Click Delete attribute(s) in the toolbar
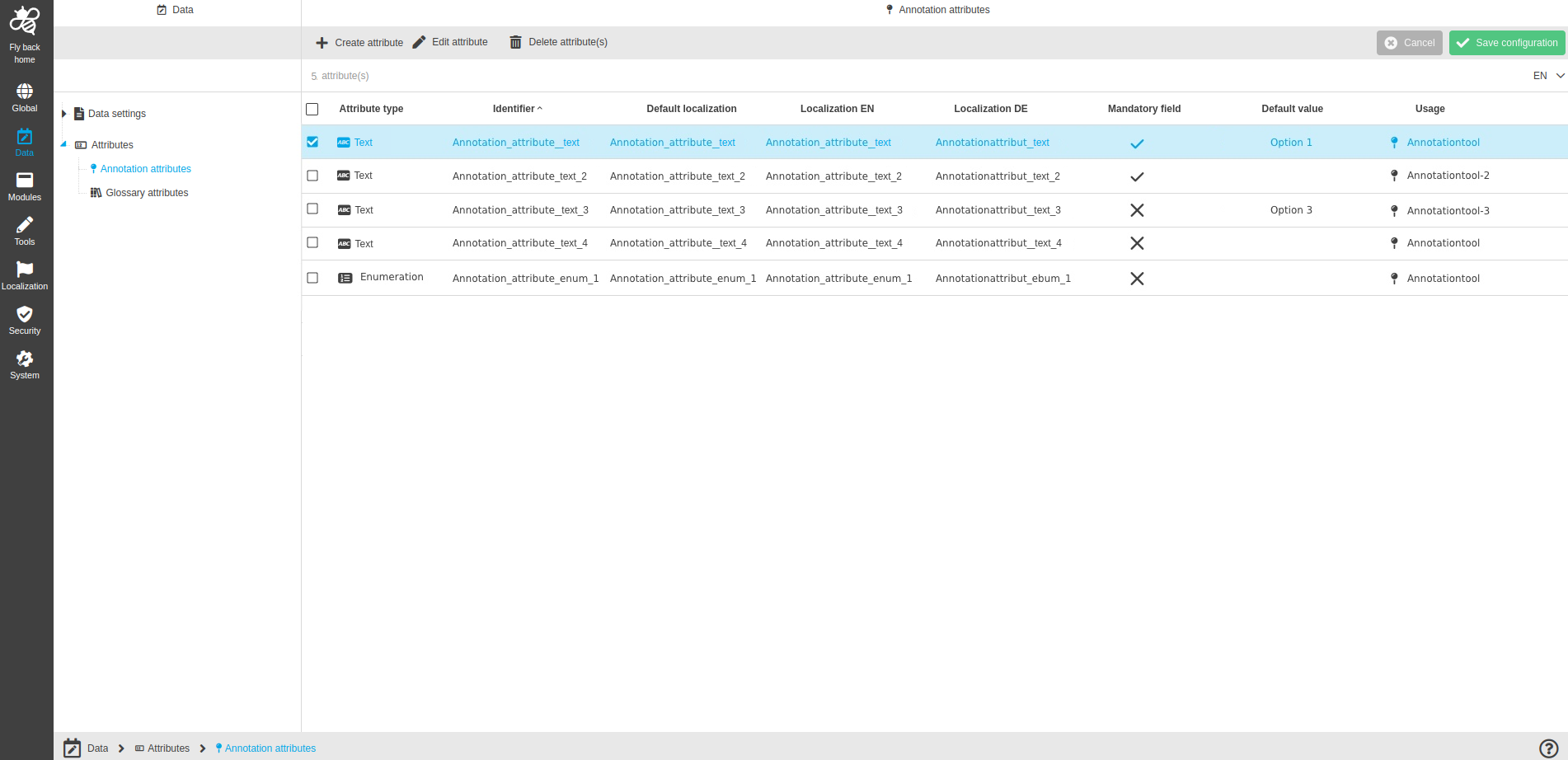Image resolution: width=1568 pixels, height=760 pixels. (558, 43)
